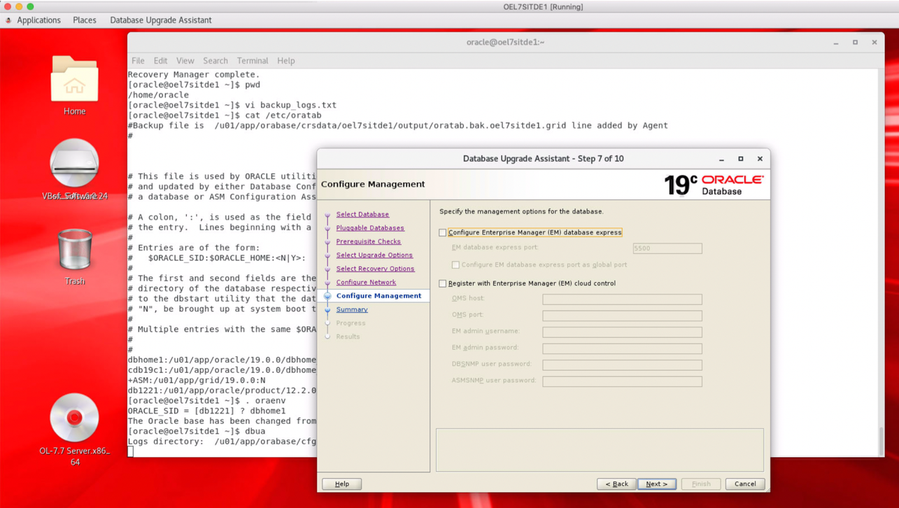Select the Configure Management step
Viewport: 899px width, 508px height.
click(x=378, y=296)
